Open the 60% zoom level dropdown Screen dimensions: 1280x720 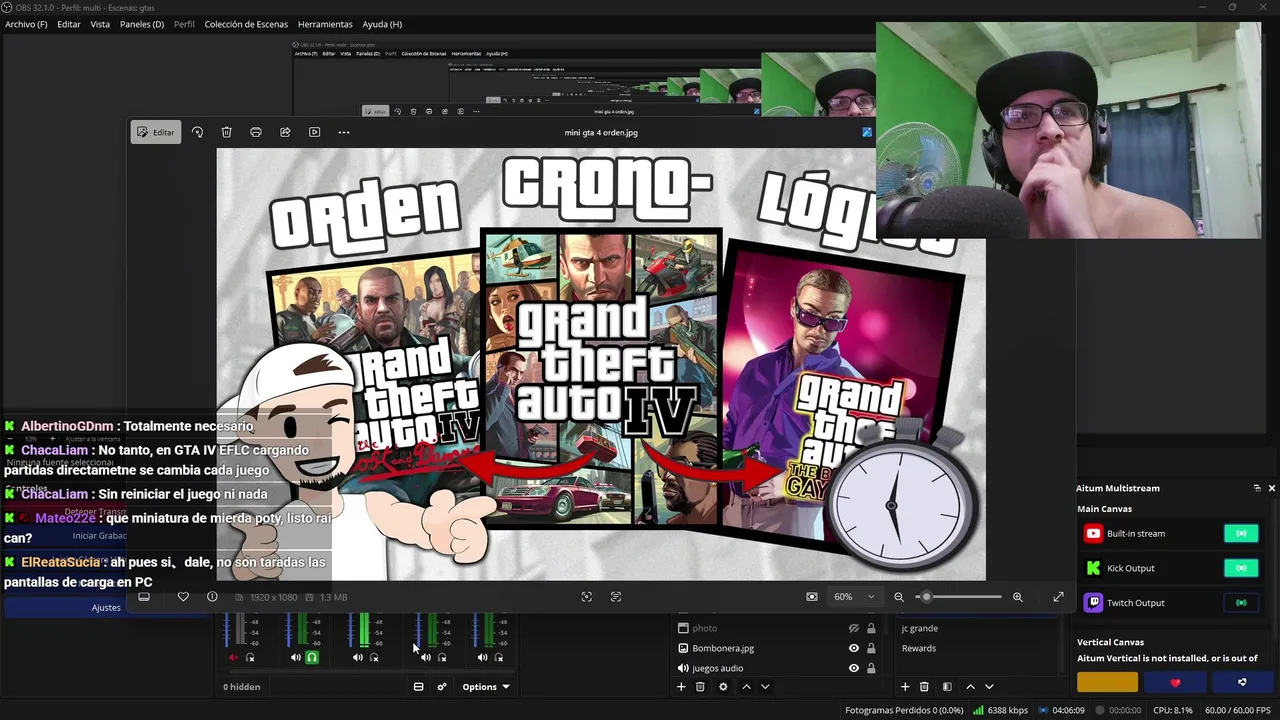coord(855,597)
